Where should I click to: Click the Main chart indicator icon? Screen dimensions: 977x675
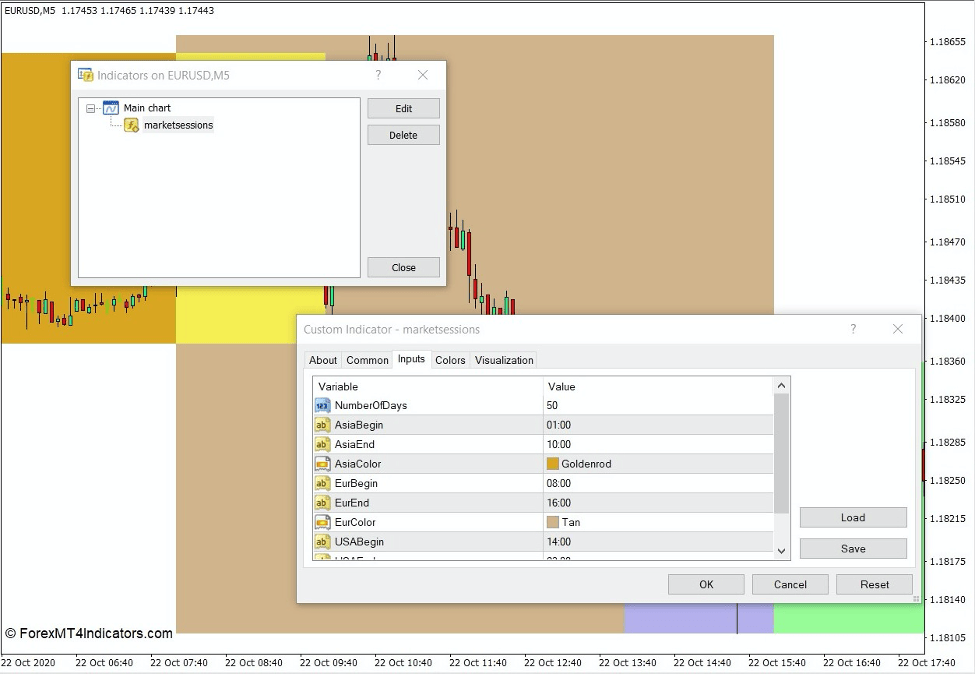(x=110, y=107)
